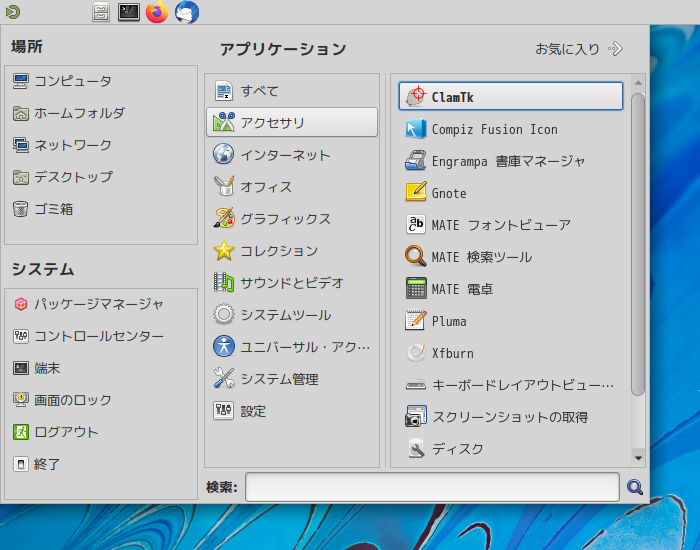
Task: Click scrollbar down arrow in app list
Action: click(638, 458)
